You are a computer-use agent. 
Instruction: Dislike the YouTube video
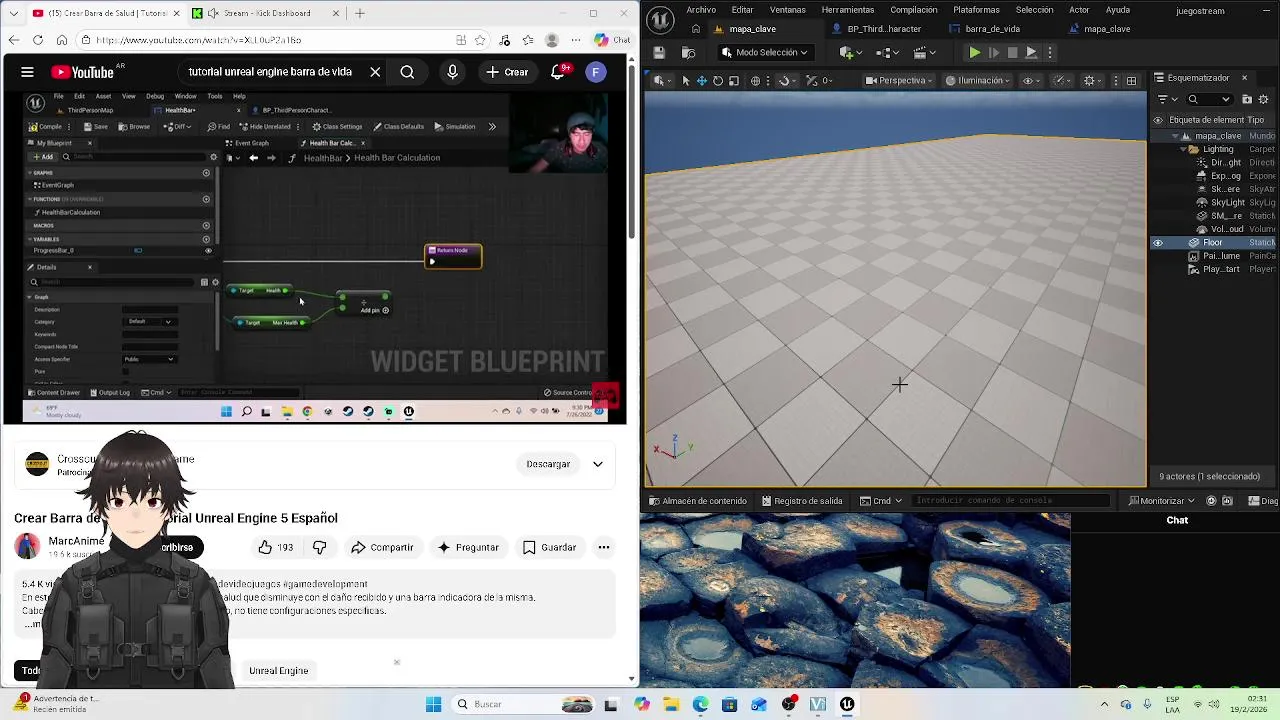pyautogui.click(x=320, y=547)
